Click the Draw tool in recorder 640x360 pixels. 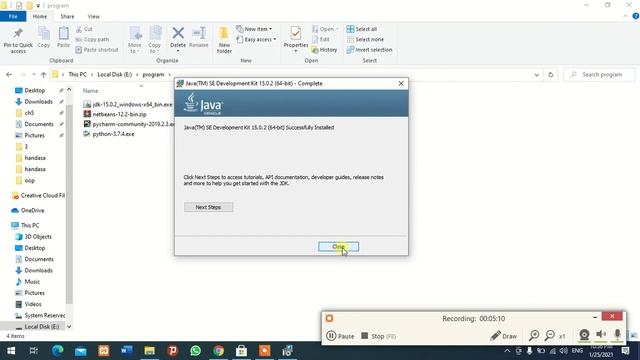click(x=504, y=336)
